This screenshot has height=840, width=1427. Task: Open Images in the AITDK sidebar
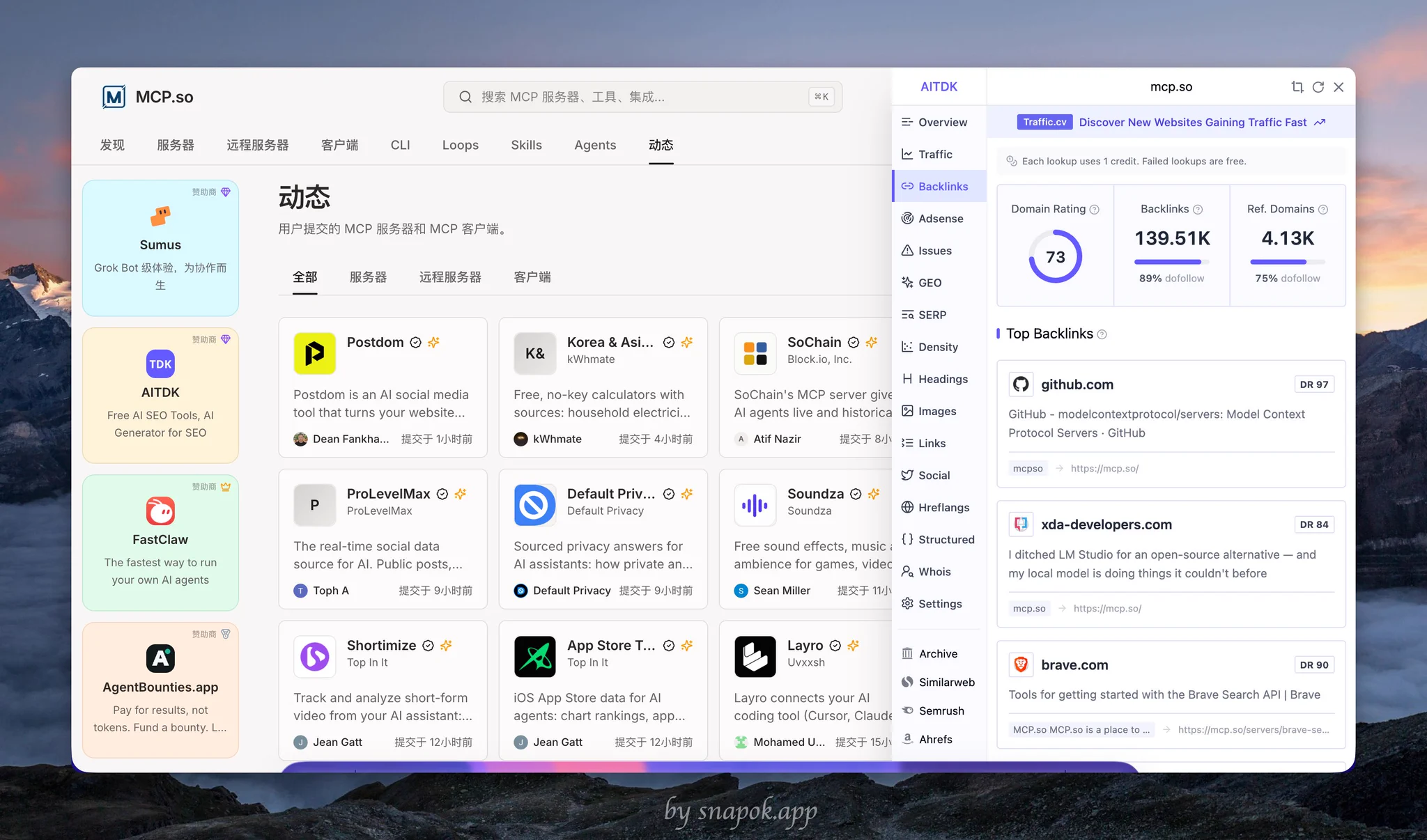(939, 410)
